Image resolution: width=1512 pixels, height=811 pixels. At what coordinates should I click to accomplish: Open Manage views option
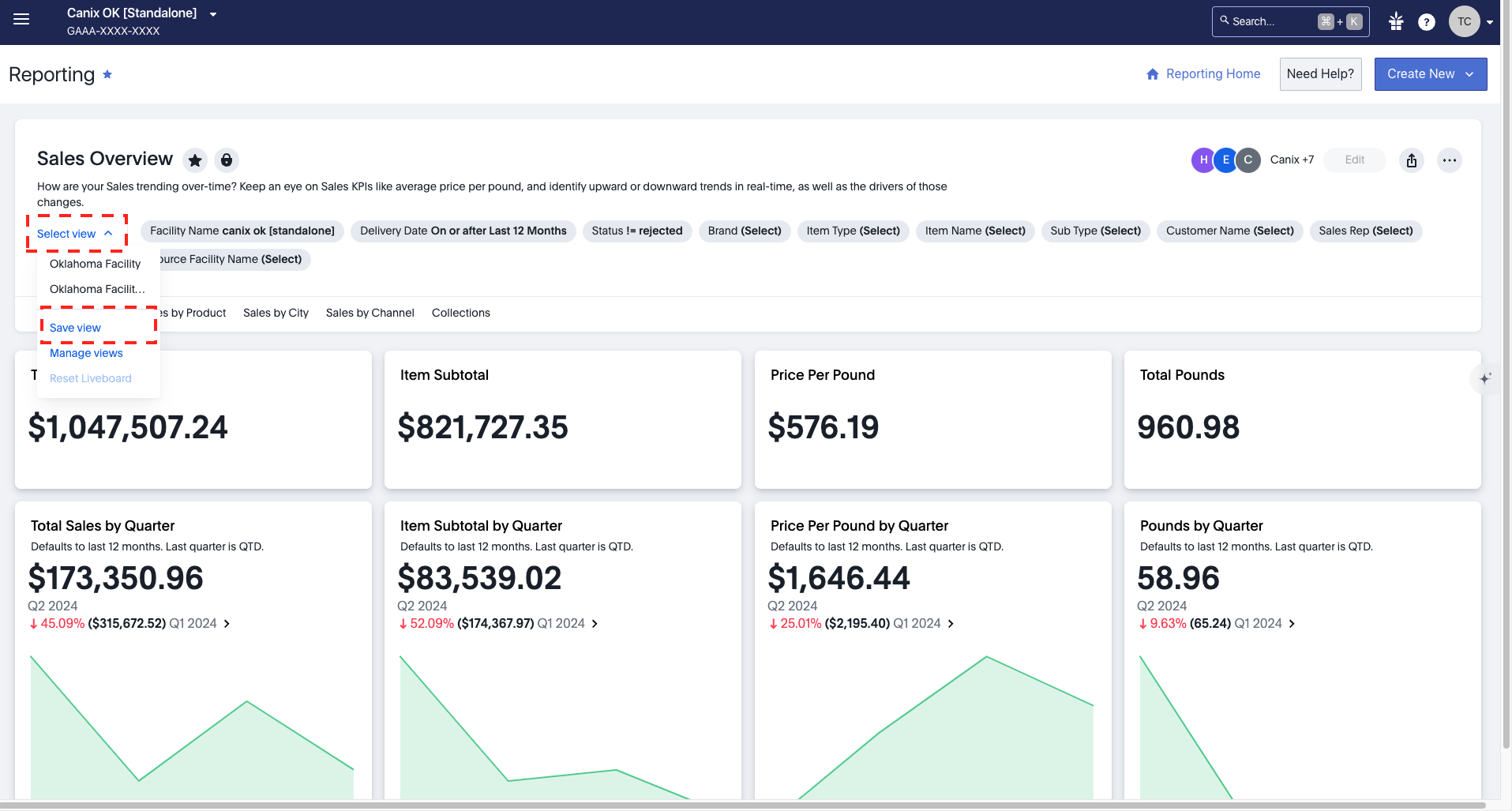[x=98, y=353]
